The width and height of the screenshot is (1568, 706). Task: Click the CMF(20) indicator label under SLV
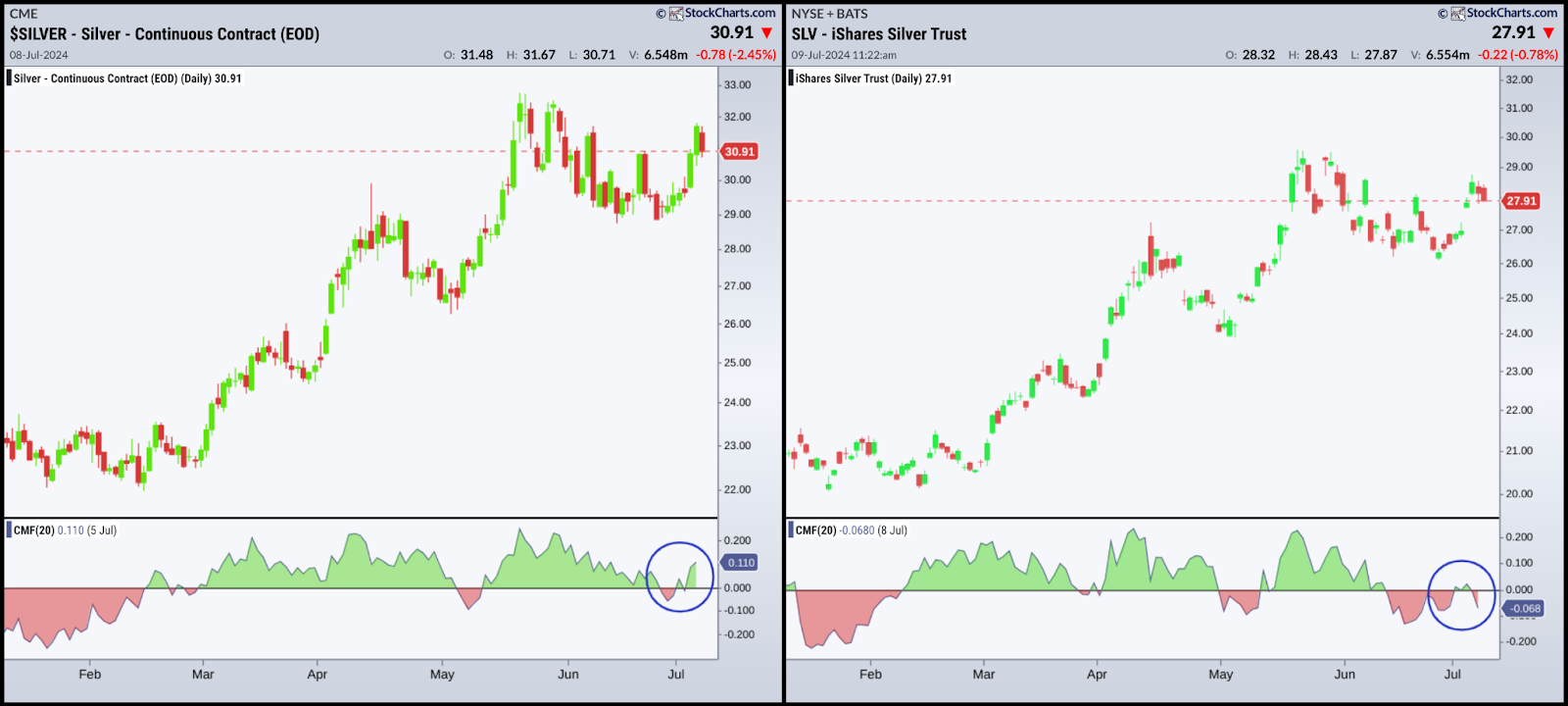[815, 530]
